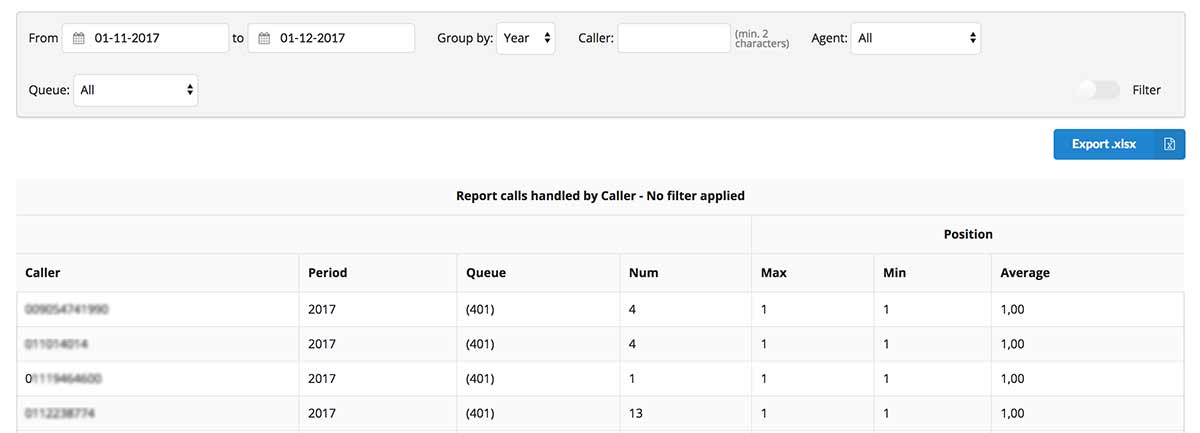Screen dimensions: 1200x433
Task: Open the Group by Year dropdown
Action: (x=526, y=38)
